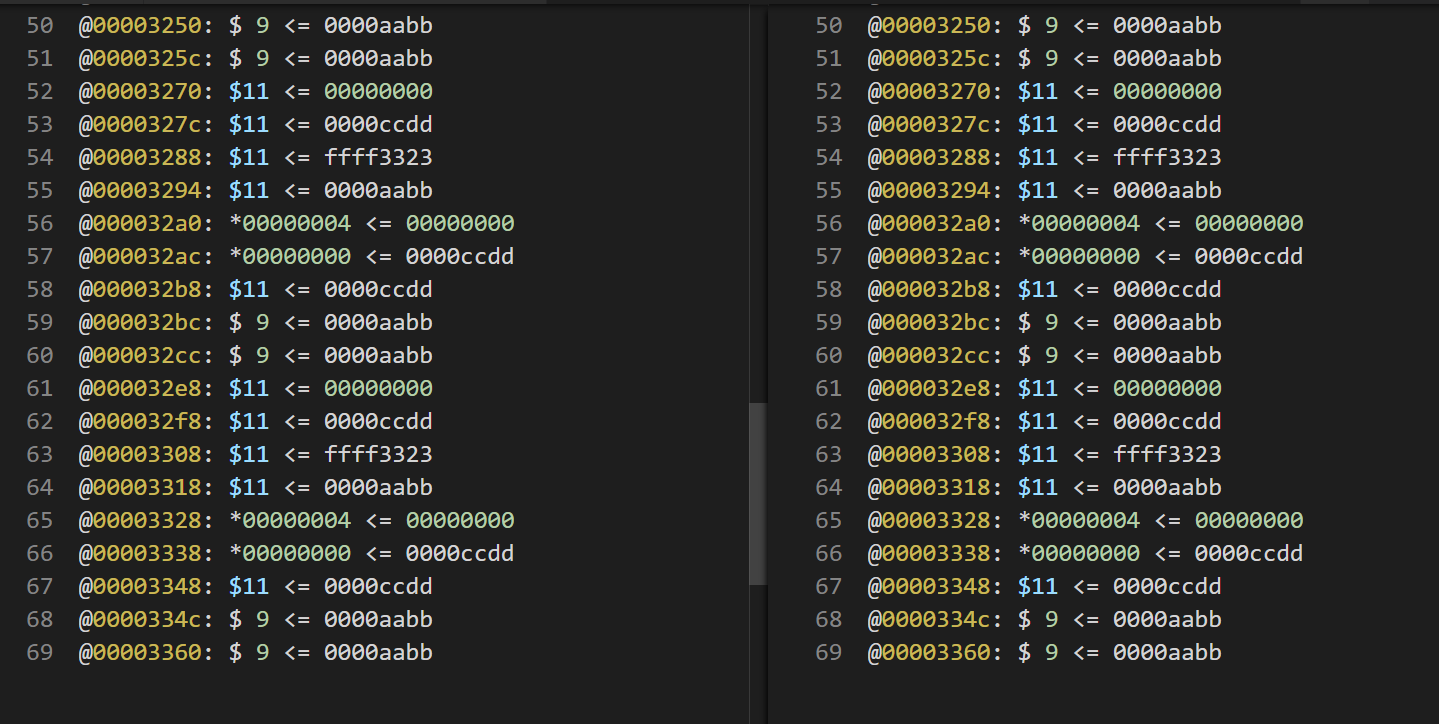1439x724 pixels.
Task: Click the <= operator on right line 64
Action: [1086, 488]
